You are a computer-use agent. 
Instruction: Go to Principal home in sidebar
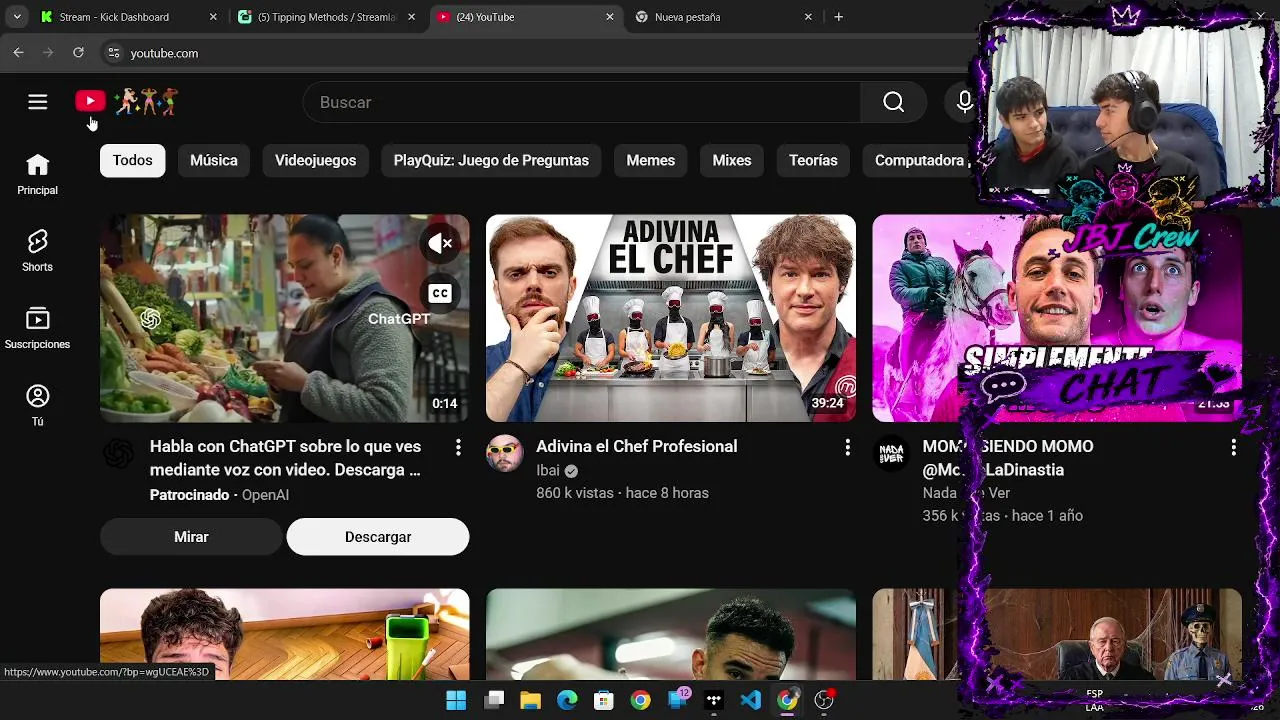[x=38, y=174]
